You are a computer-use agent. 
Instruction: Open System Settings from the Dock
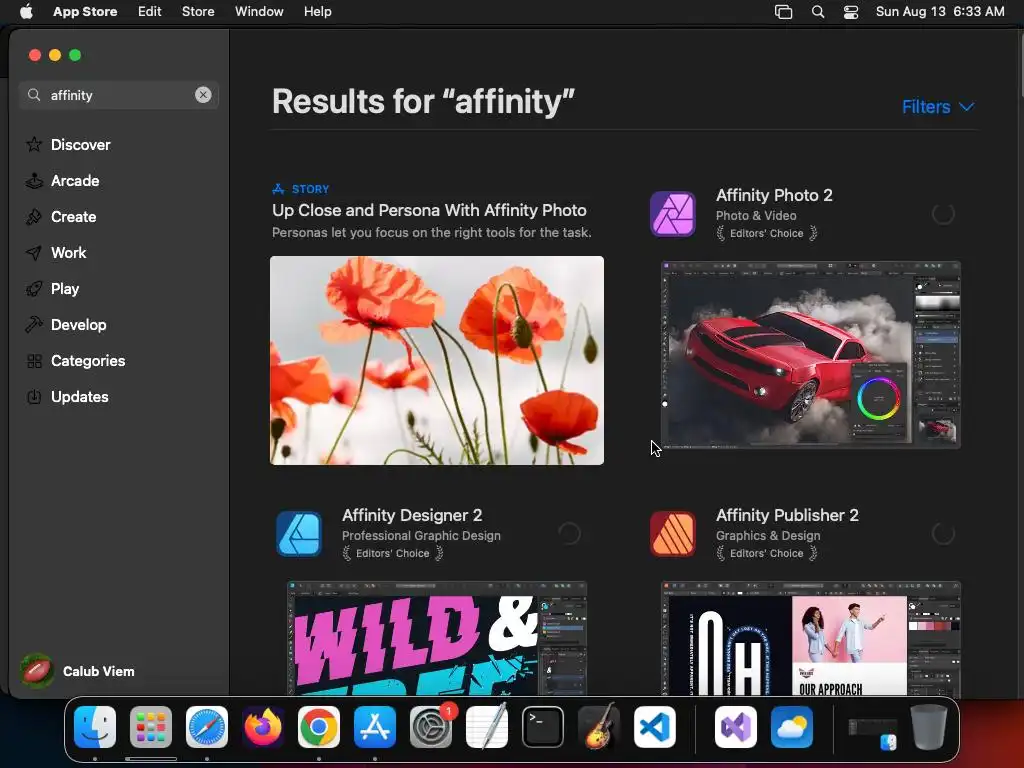point(431,727)
